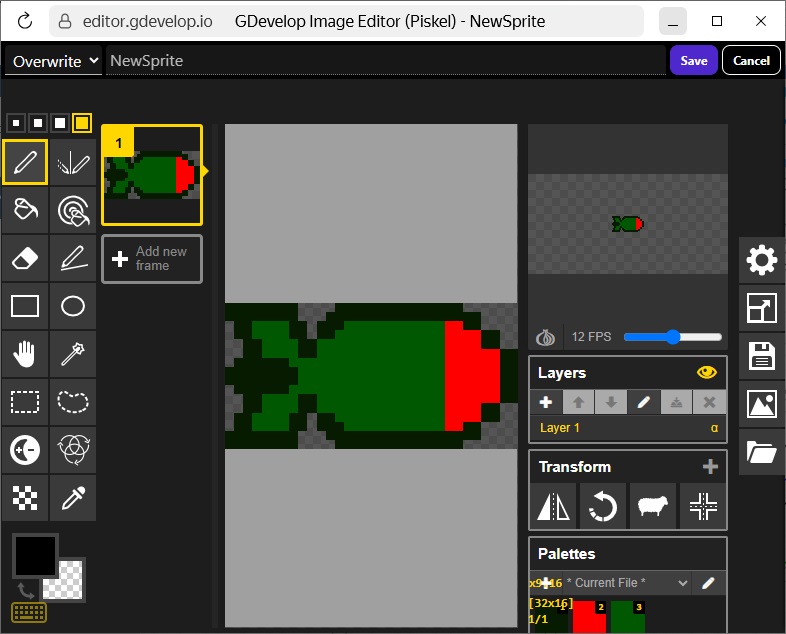This screenshot has height=634, width=786.
Task: Select the Rectangle selection tool
Action: pyautogui.click(x=25, y=401)
